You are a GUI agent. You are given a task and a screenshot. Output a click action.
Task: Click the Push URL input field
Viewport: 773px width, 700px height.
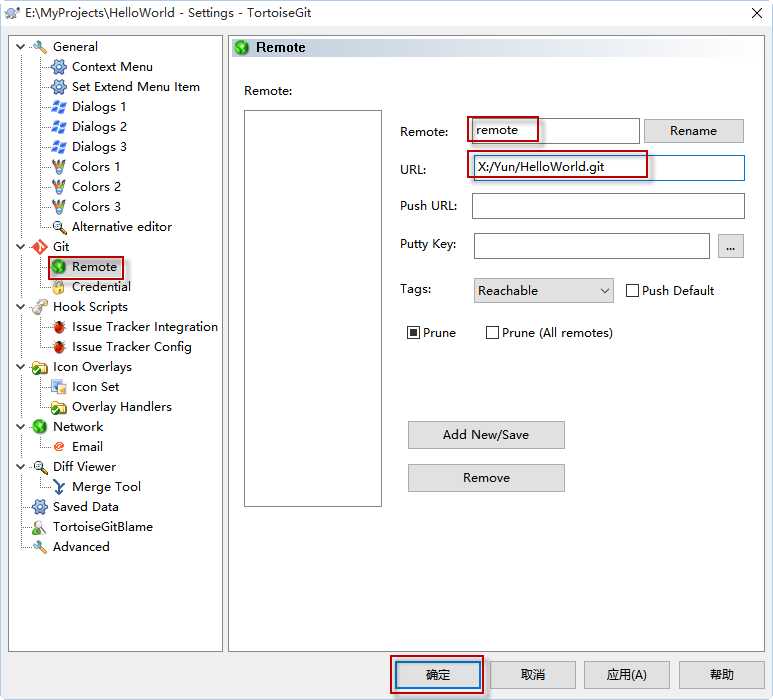pos(608,206)
